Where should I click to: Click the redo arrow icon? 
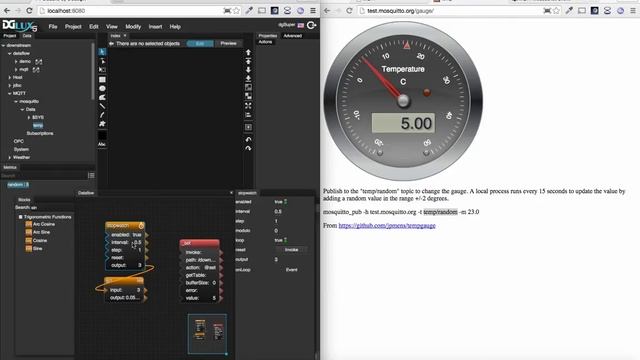tap(248, 148)
